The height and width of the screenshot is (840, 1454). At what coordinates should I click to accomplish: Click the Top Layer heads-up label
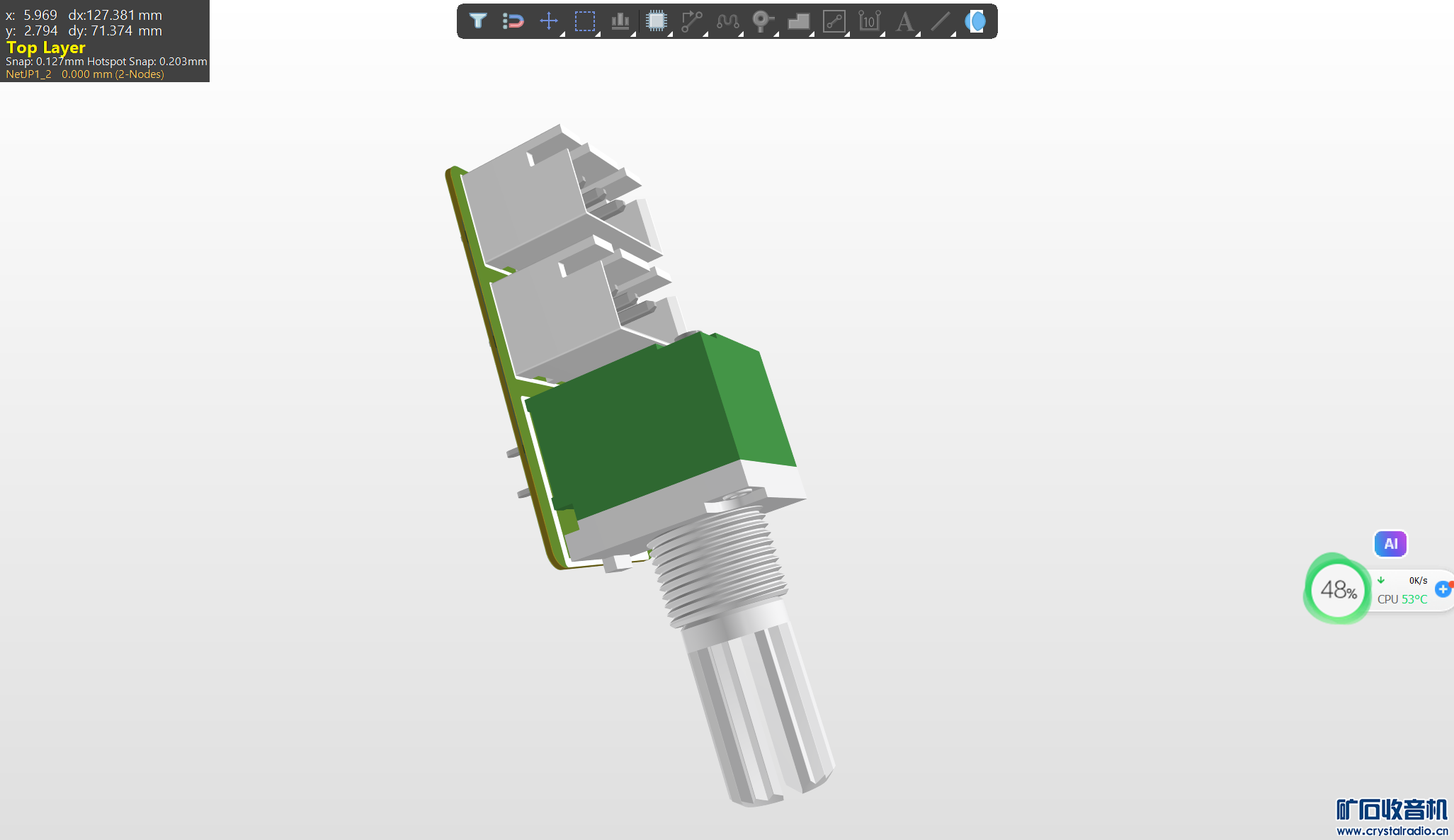pos(46,47)
